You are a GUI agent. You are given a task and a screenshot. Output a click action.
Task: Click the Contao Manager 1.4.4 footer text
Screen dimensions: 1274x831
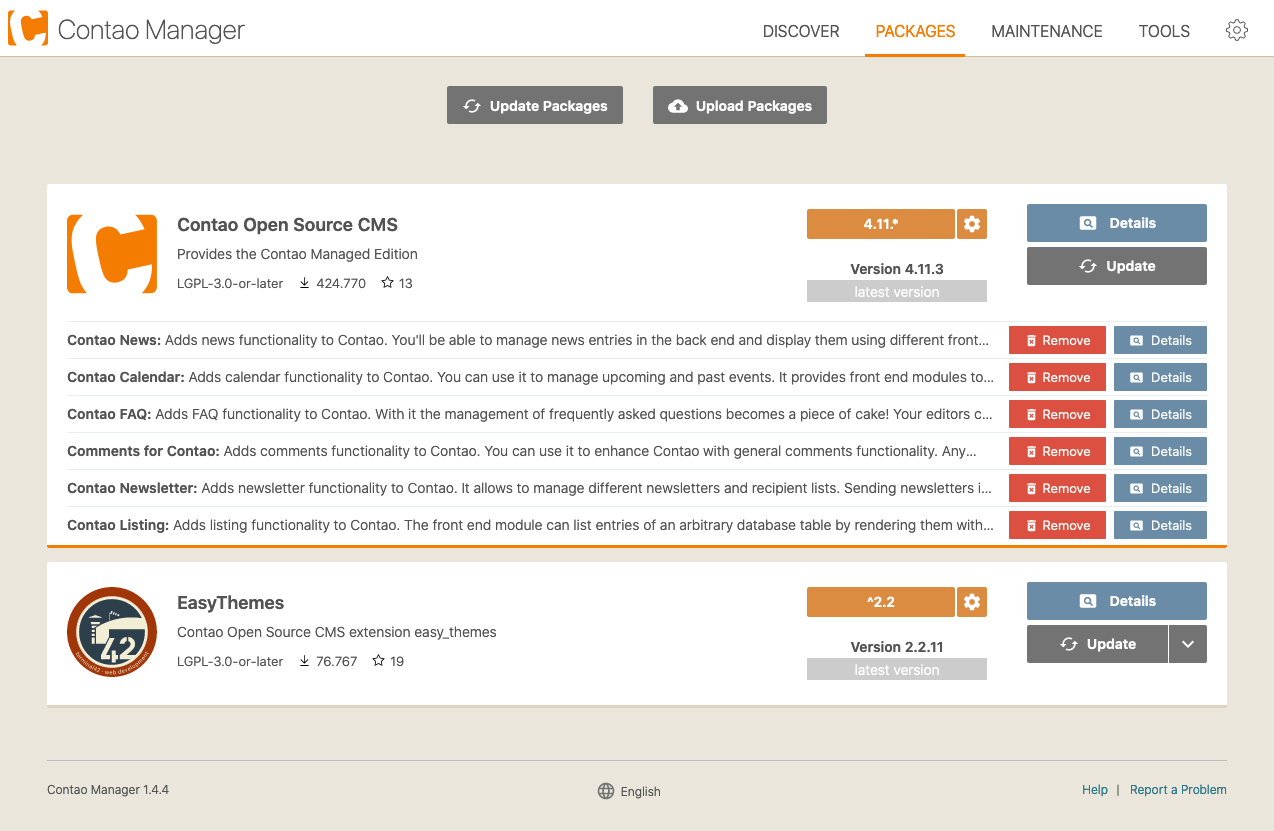pyautogui.click(x=108, y=790)
